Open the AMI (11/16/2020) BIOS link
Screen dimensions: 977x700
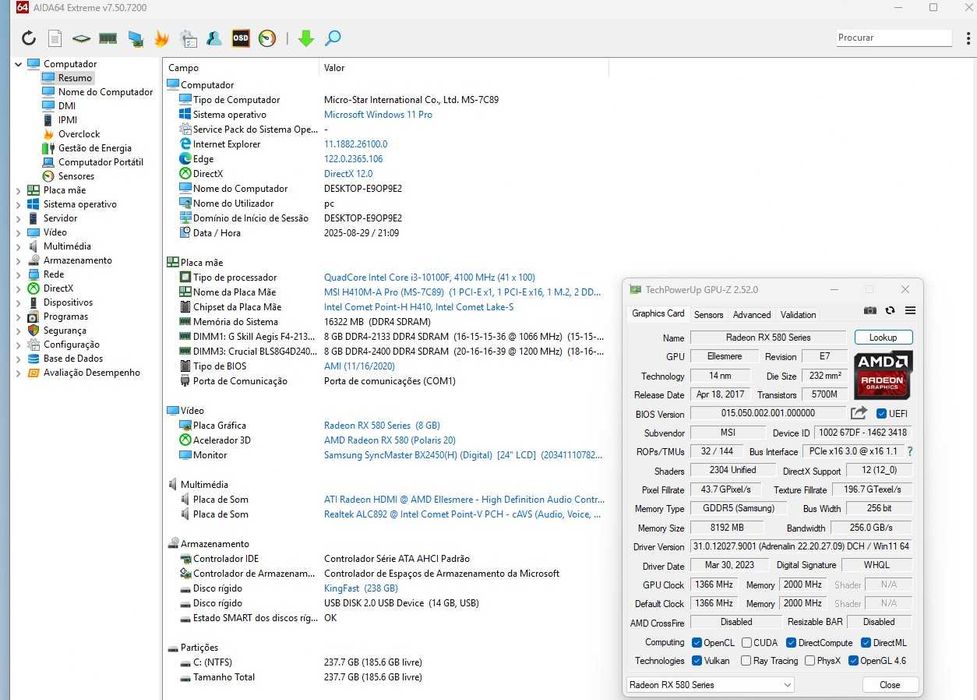359,367
